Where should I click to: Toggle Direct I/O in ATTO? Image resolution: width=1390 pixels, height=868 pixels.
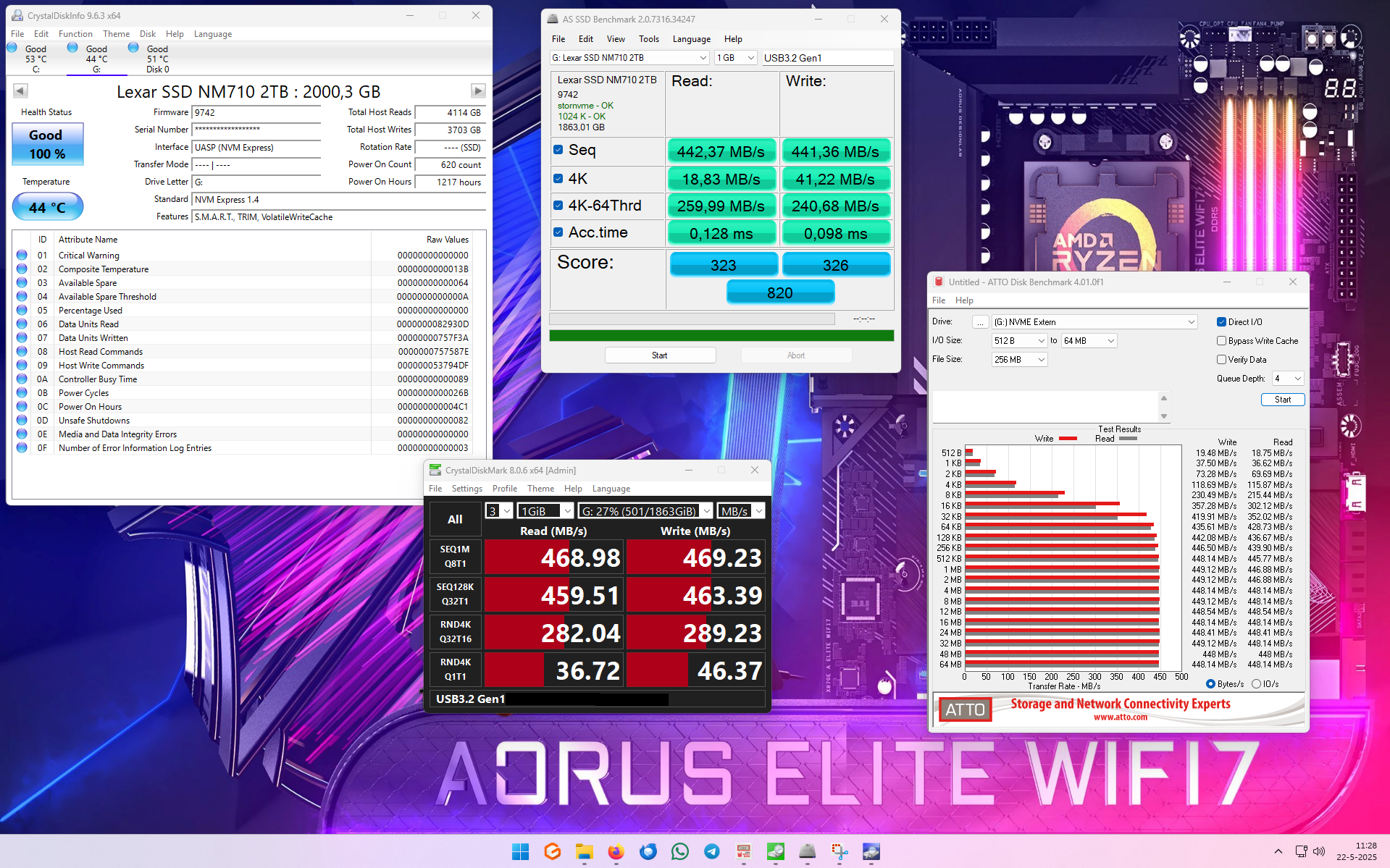[x=1221, y=322]
